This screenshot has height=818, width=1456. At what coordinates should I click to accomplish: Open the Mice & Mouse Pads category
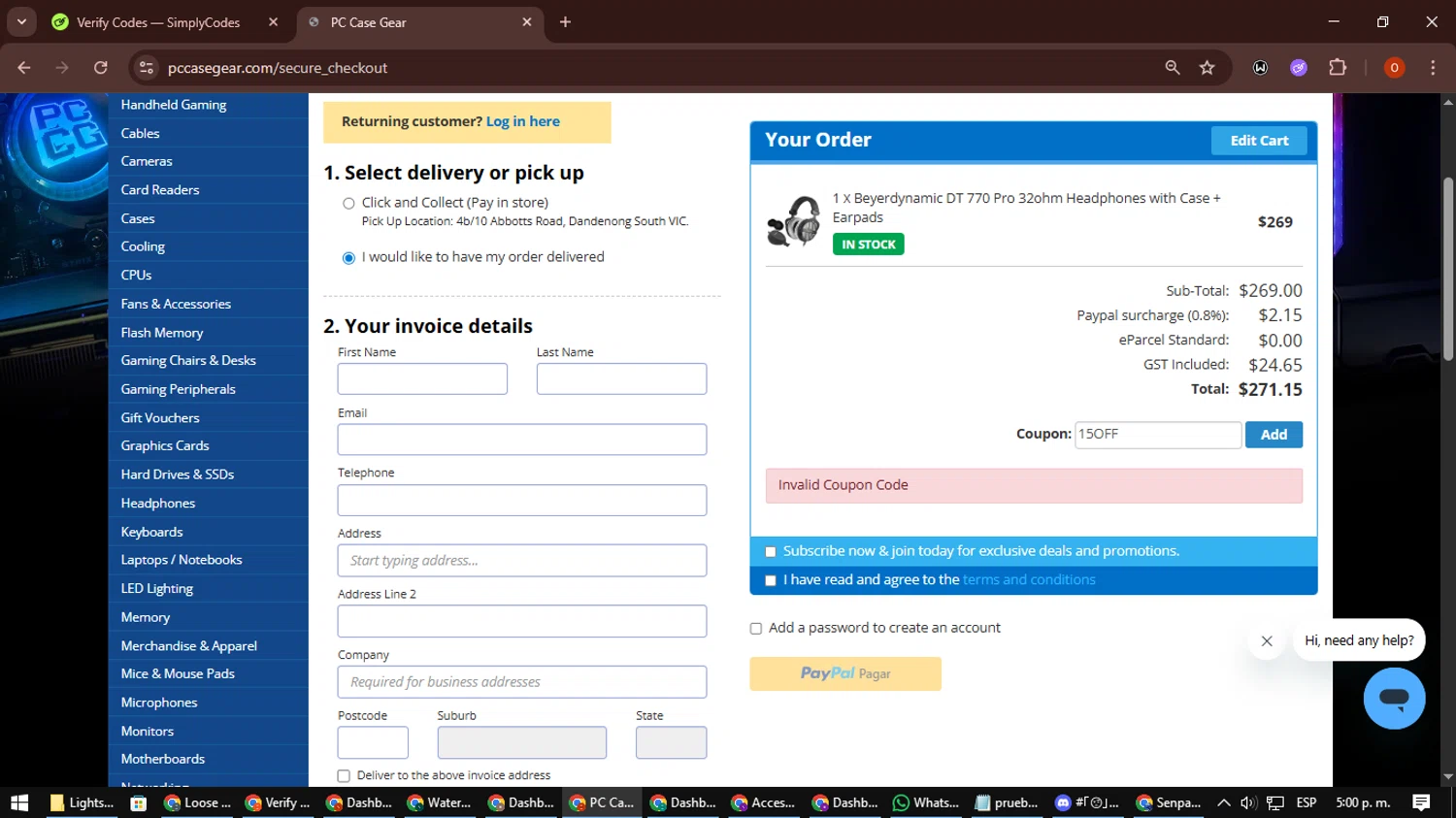click(178, 673)
